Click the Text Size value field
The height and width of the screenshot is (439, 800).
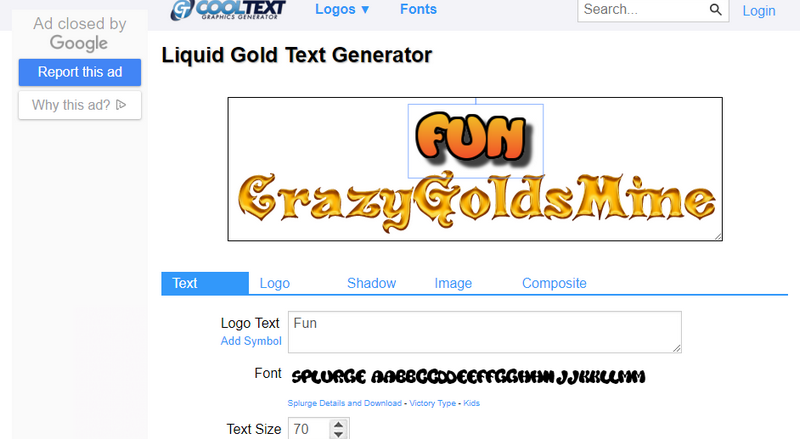point(310,429)
